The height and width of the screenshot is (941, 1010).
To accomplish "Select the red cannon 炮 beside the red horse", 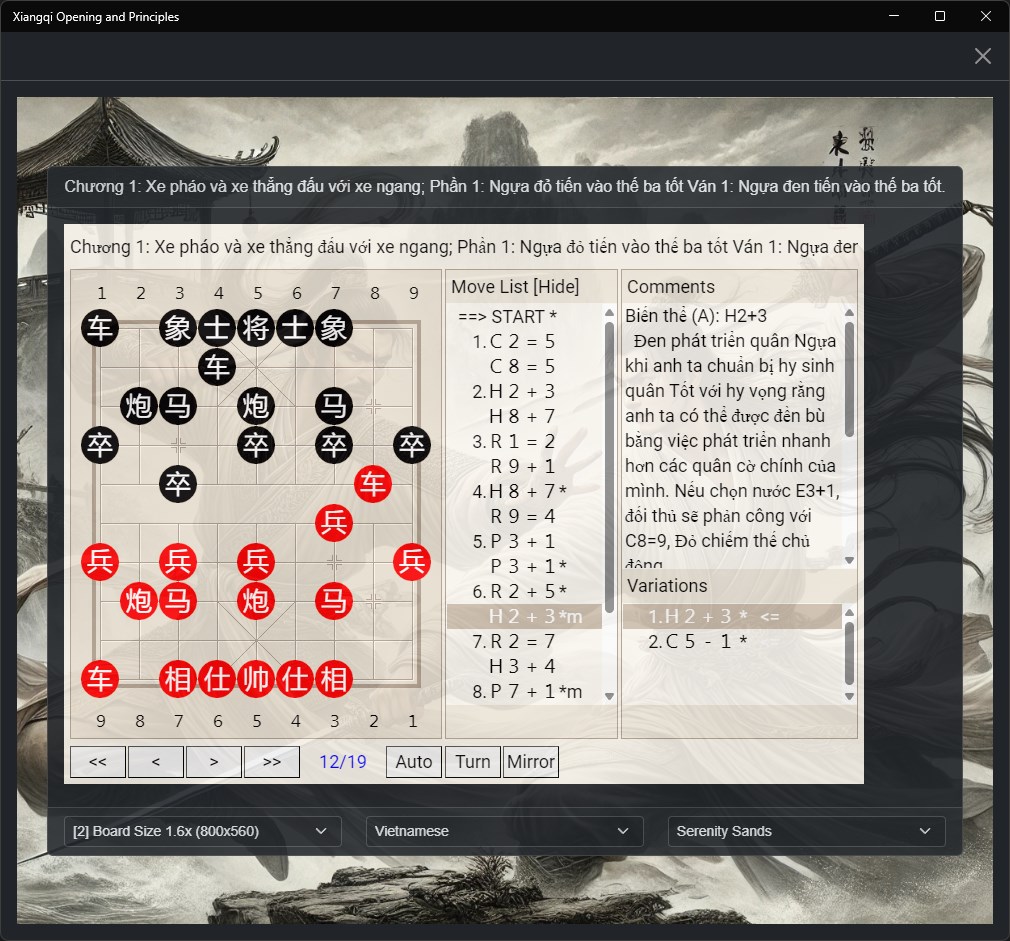I will [138, 601].
